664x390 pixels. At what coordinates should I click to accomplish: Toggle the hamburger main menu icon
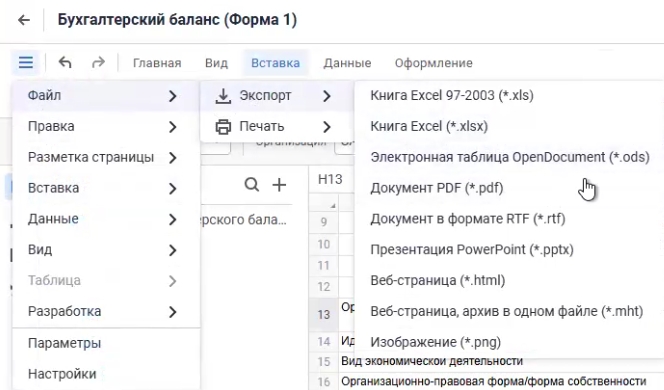tap(26, 63)
